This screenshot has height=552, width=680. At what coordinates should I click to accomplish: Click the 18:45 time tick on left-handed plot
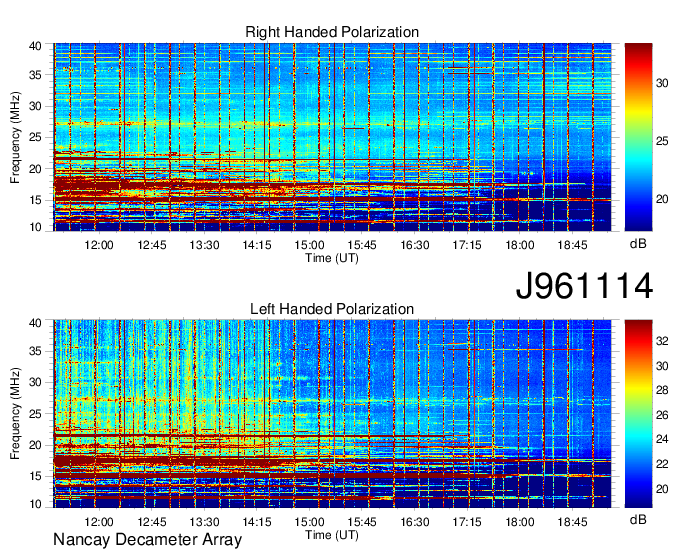[572, 521]
